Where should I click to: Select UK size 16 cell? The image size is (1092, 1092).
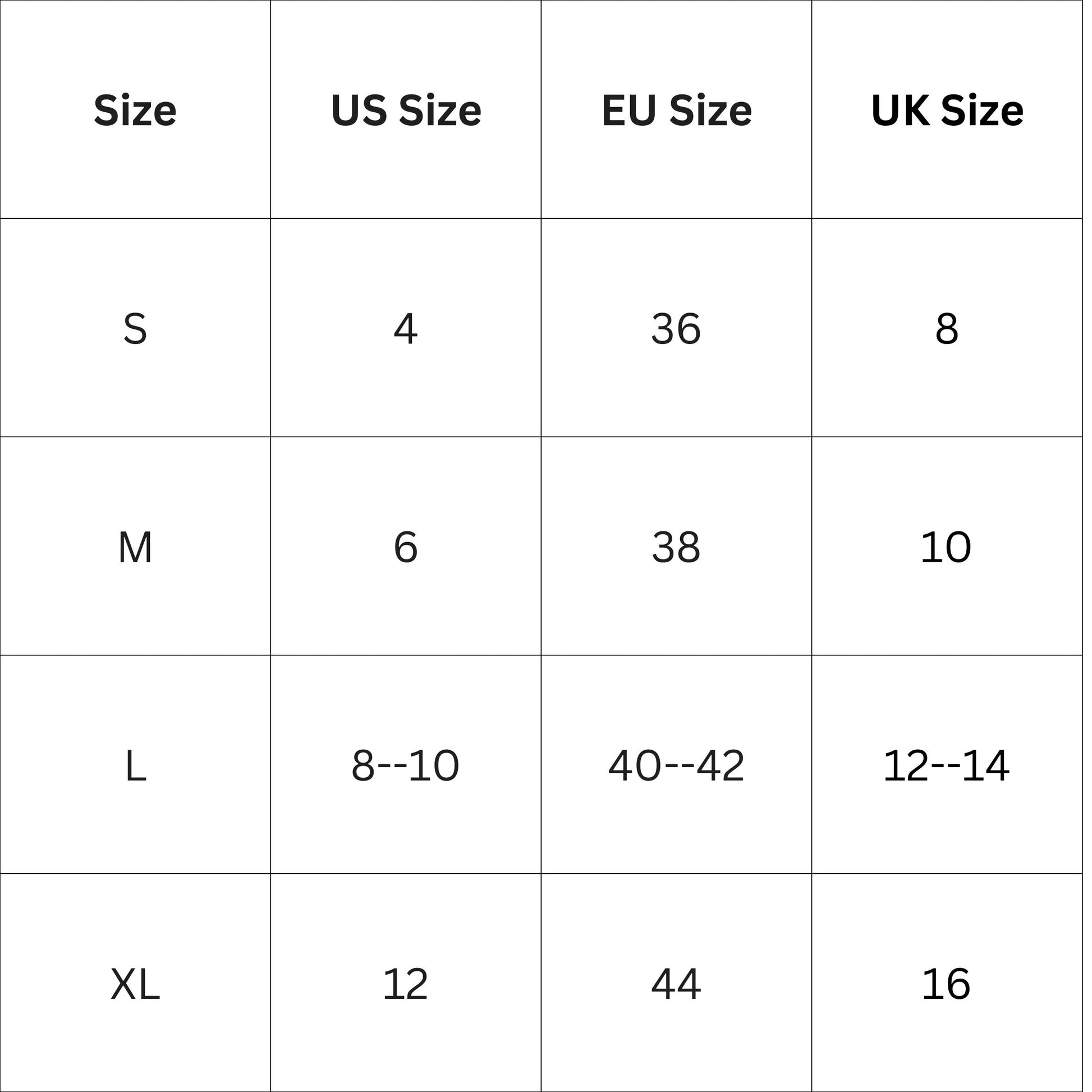pos(947,984)
